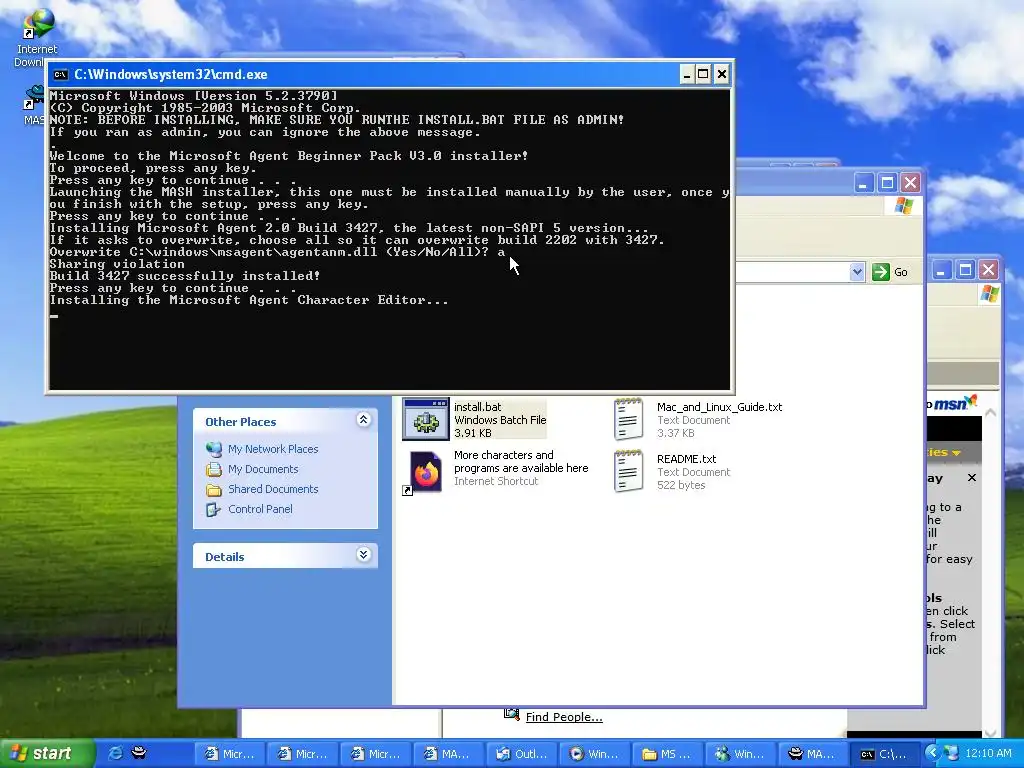Launch the hat-icon app in Quick Launch
The image size is (1024, 768).
(x=138, y=753)
